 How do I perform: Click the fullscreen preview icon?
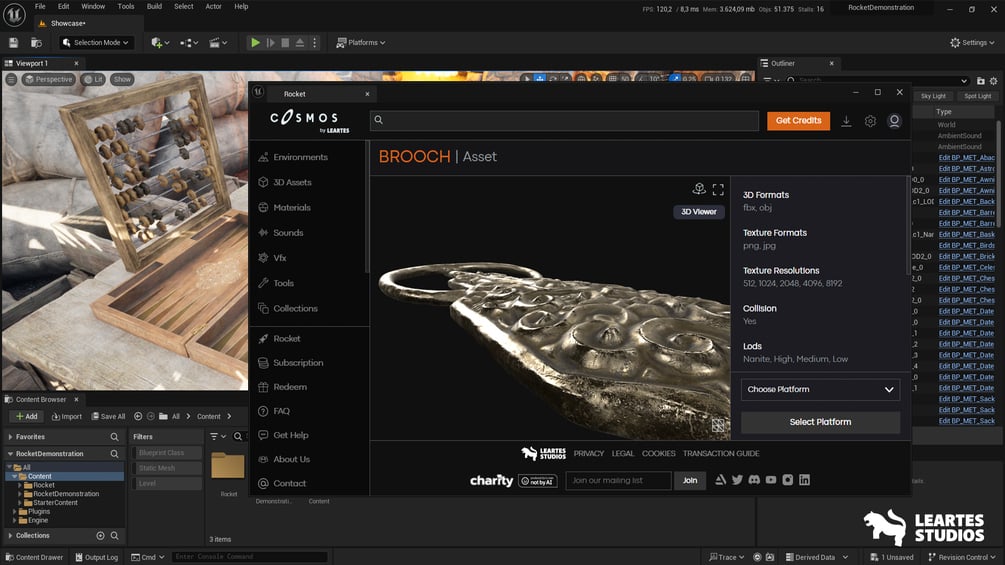pos(718,190)
